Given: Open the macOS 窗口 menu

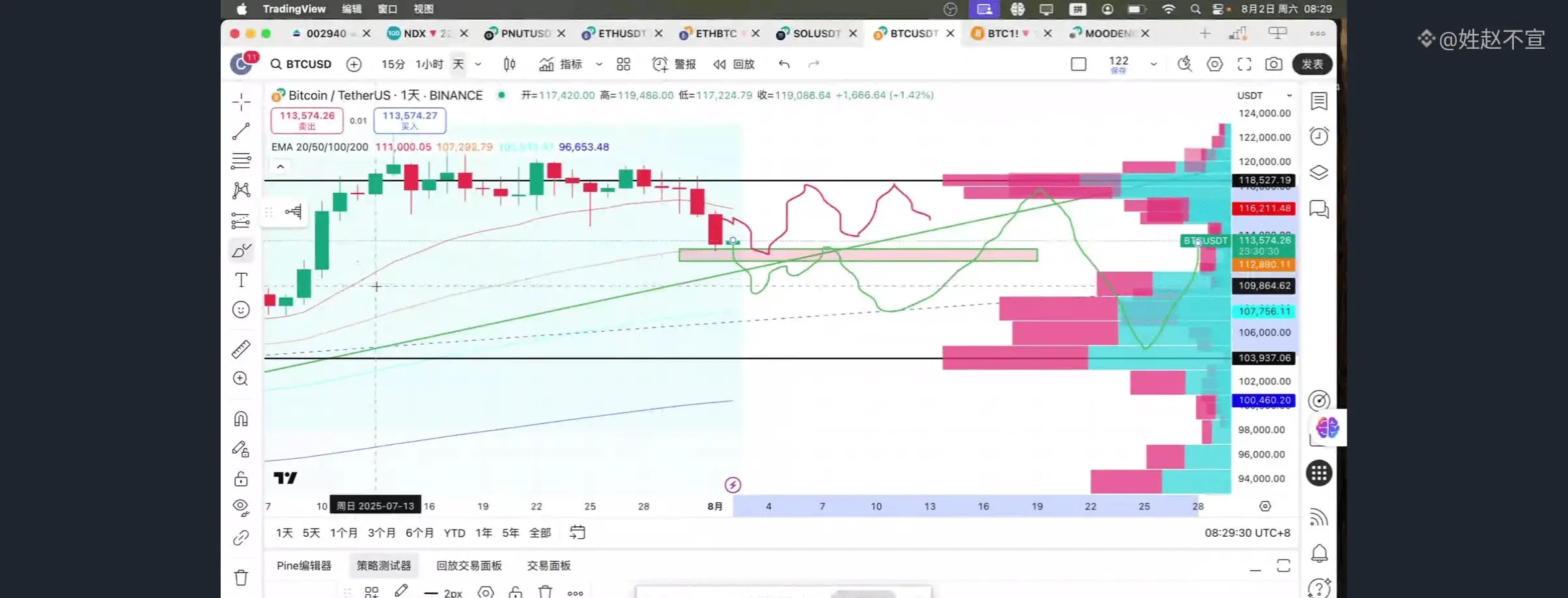Looking at the screenshot, I should 387,9.
